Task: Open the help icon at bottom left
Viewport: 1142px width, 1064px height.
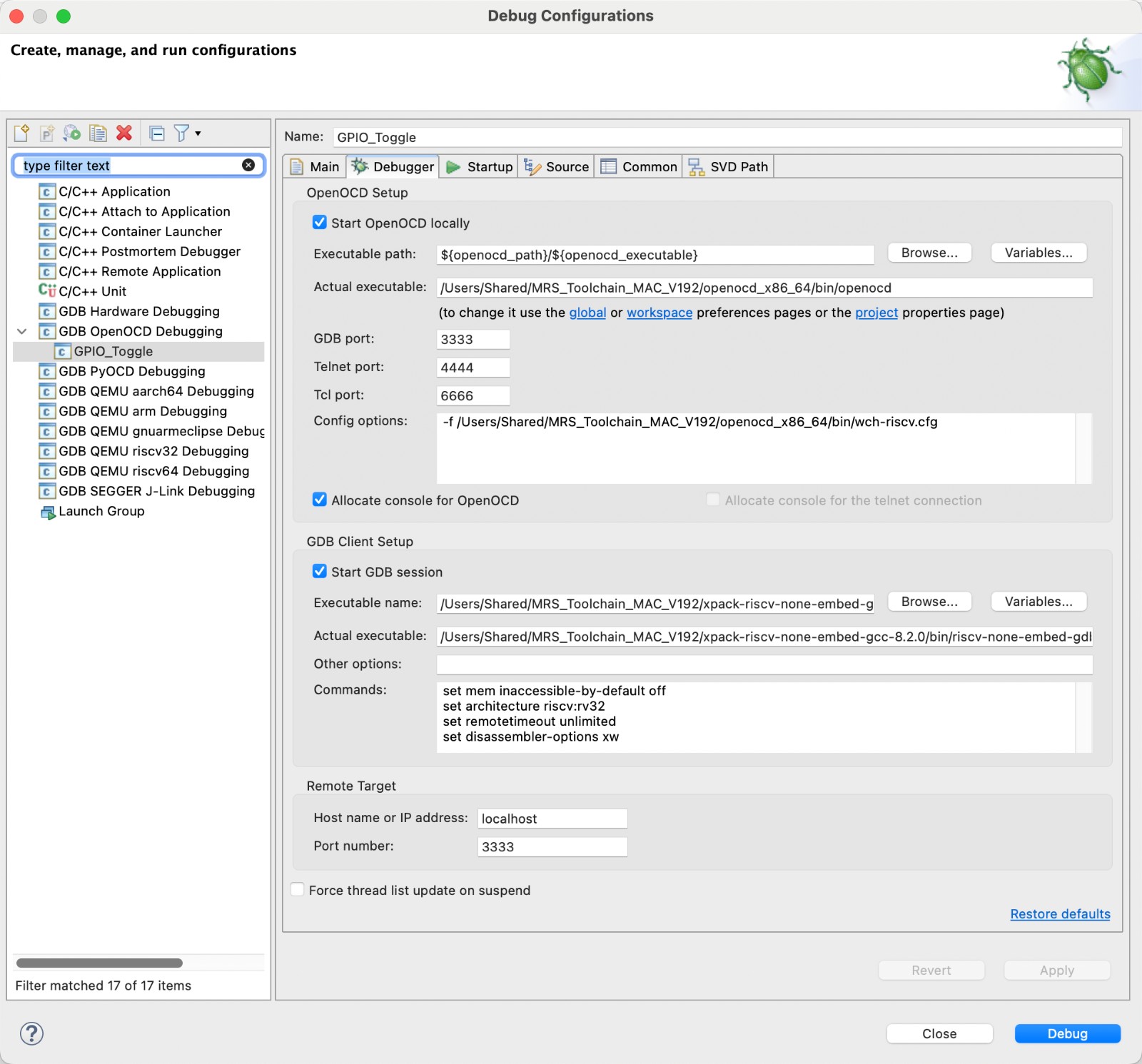Action: point(31,1033)
